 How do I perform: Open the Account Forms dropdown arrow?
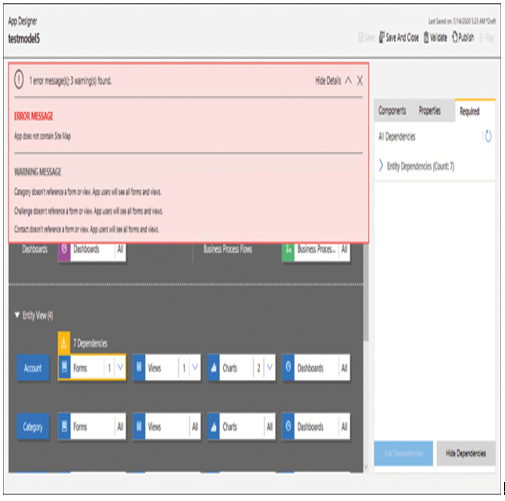[120, 367]
